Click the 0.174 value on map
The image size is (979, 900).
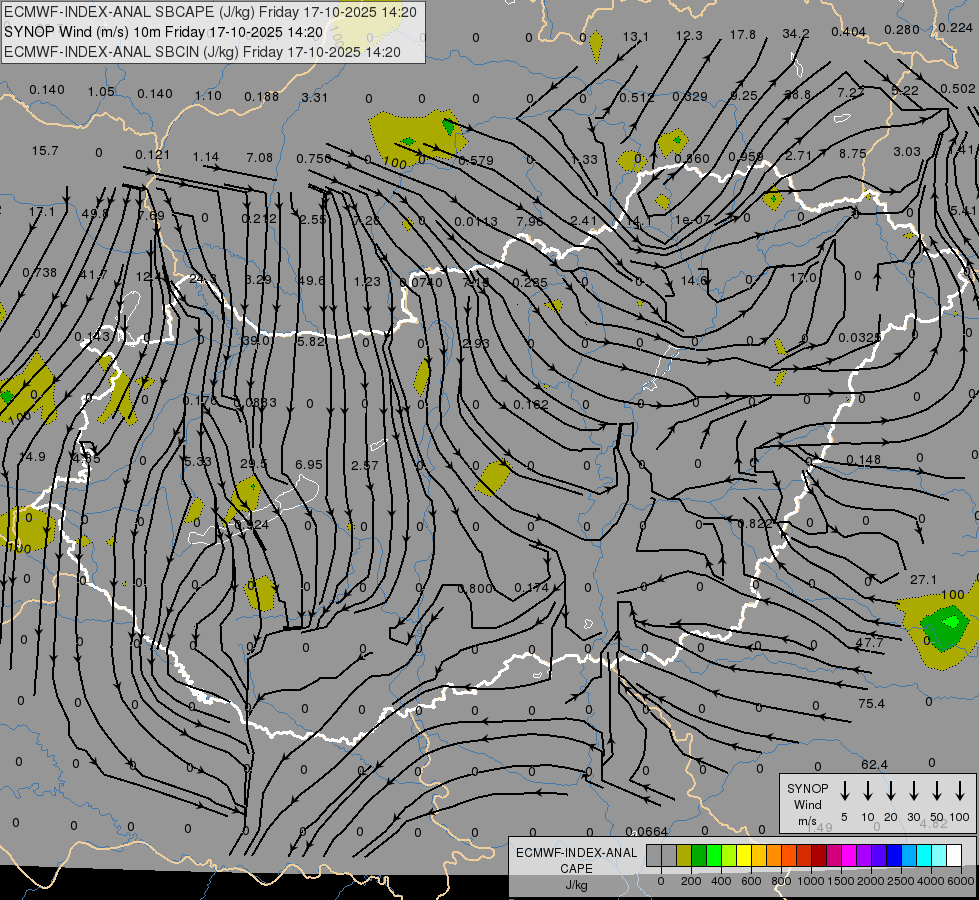531,587
